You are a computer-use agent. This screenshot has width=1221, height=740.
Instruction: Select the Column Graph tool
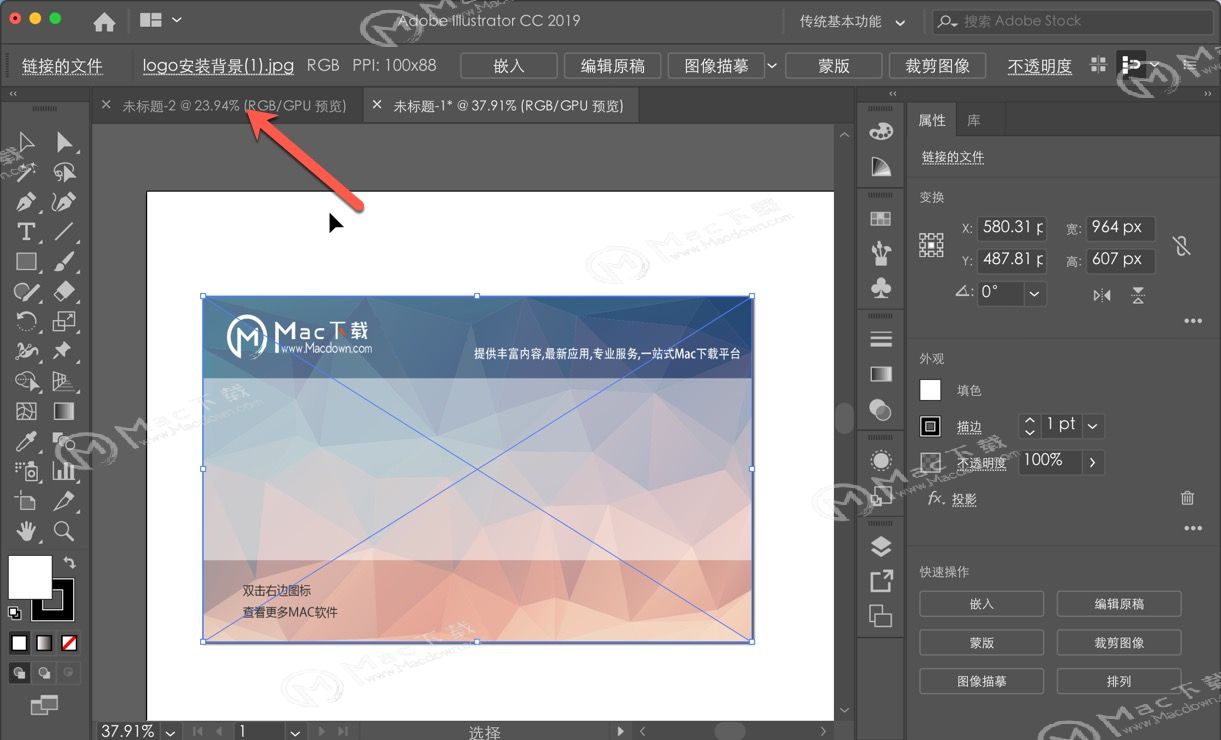coord(64,470)
